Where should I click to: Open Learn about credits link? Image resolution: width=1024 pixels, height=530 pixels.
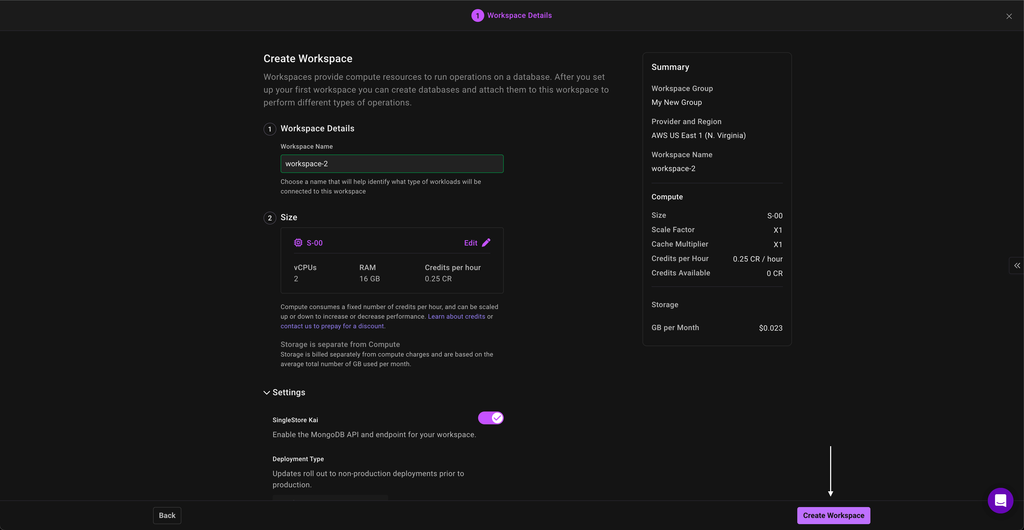click(456, 317)
